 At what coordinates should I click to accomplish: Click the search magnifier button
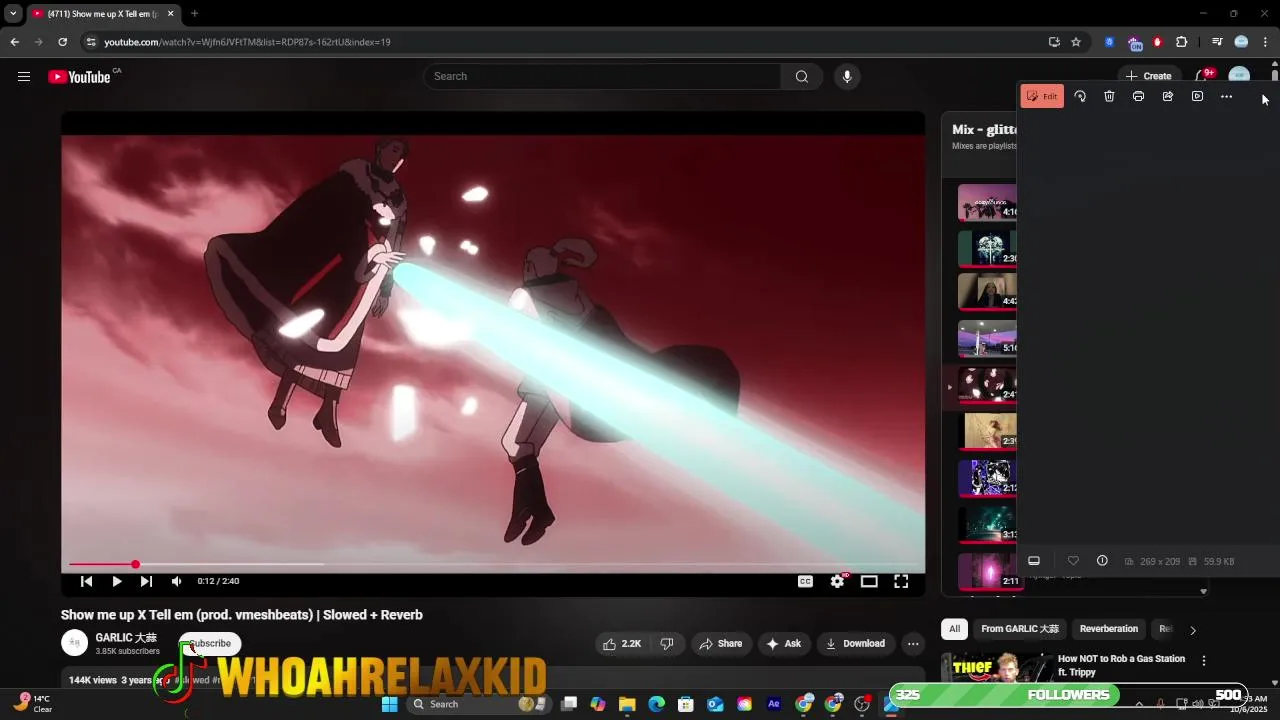pos(802,77)
